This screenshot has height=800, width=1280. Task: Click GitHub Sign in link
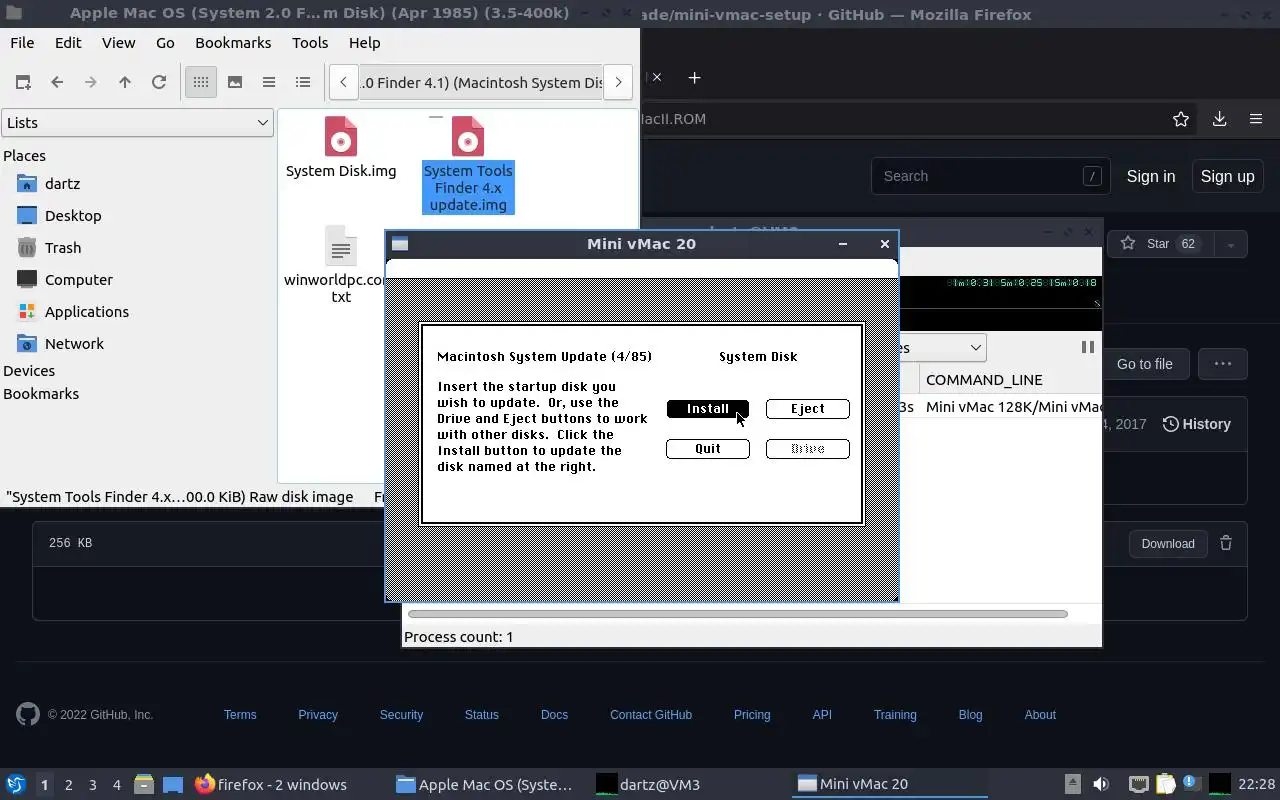tap(1151, 176)
